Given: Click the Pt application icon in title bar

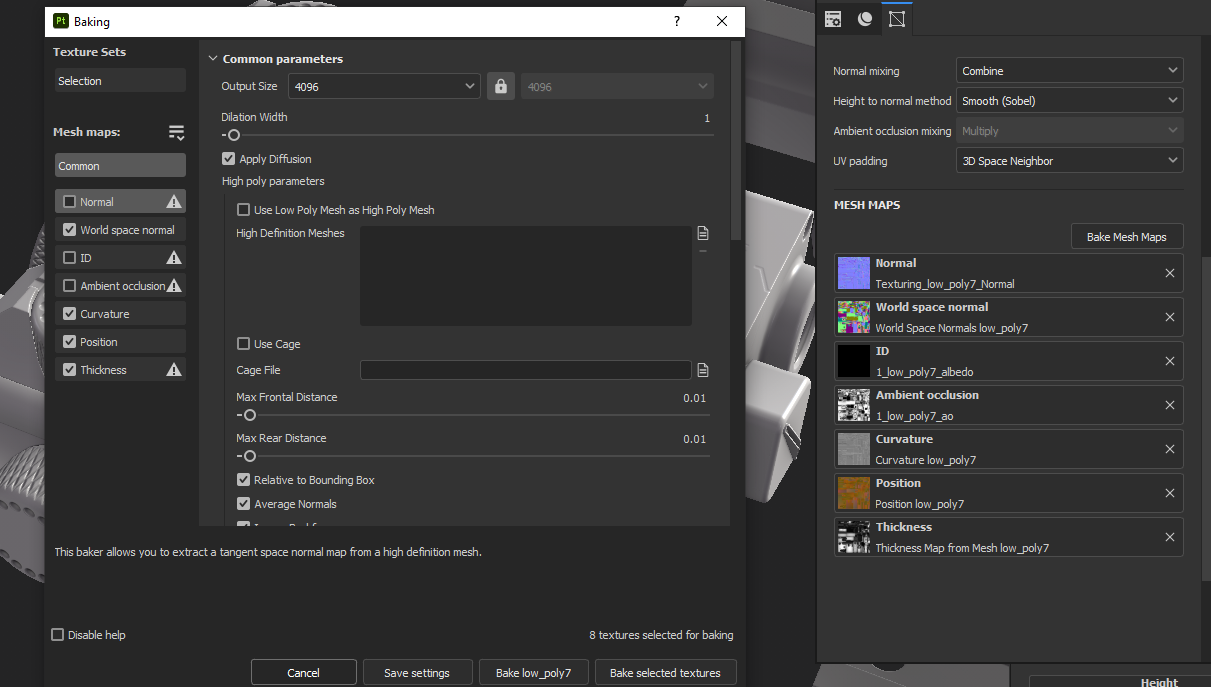Looking at the screenshot, I should point(61,21).
